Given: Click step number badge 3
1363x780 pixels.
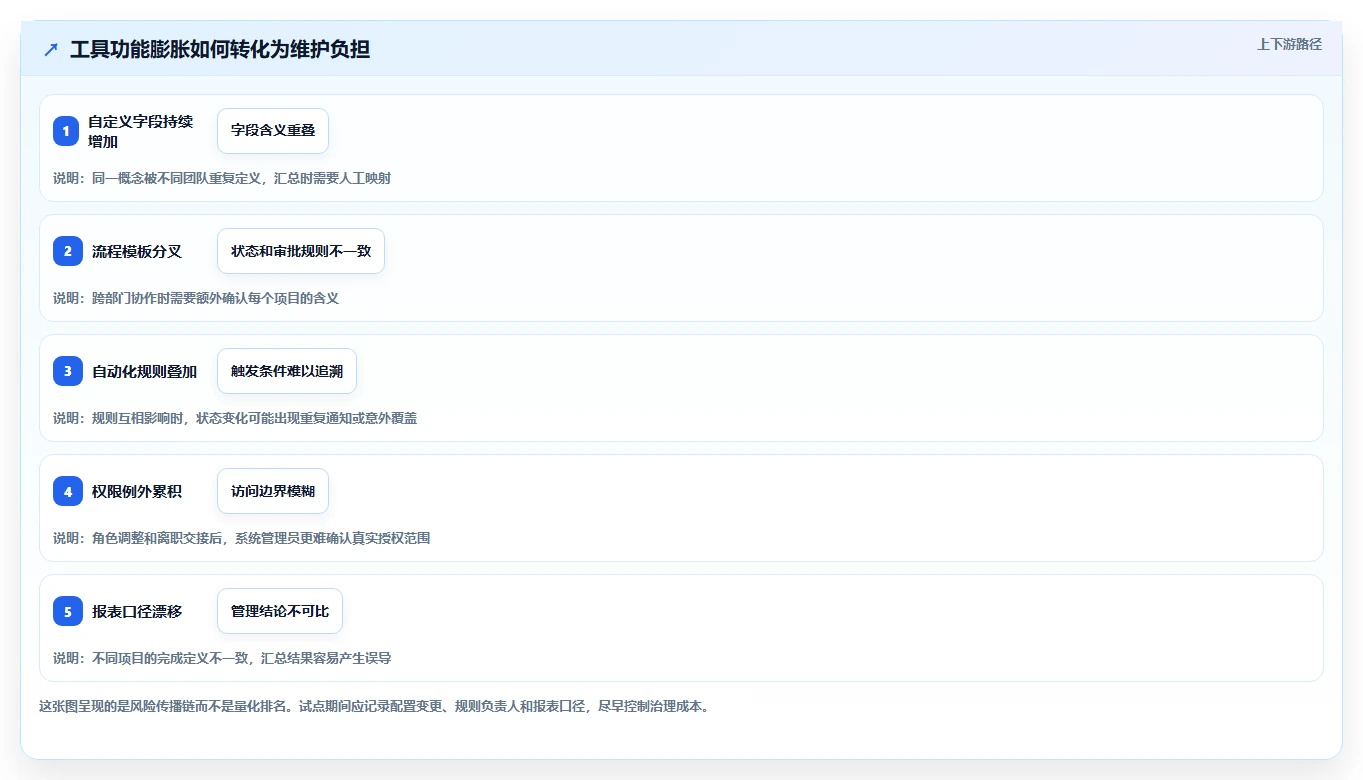Looking at the screenshot, I should coord(67,371).
